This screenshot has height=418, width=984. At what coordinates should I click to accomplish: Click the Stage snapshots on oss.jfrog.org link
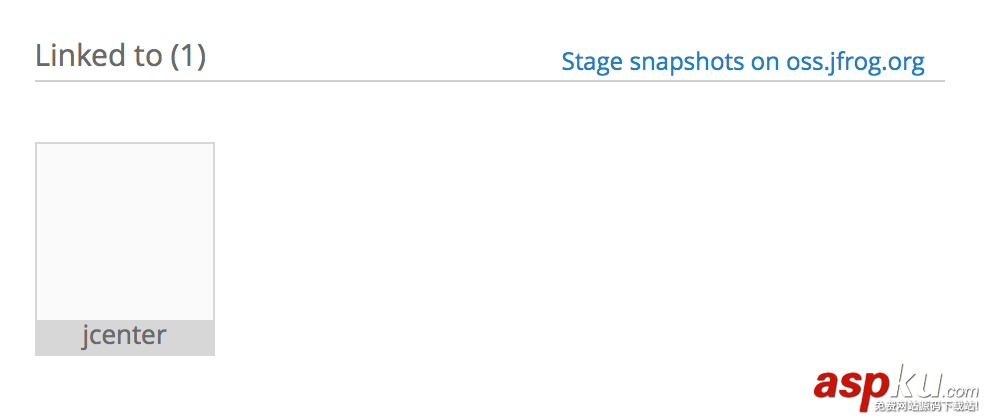[742, 62]
